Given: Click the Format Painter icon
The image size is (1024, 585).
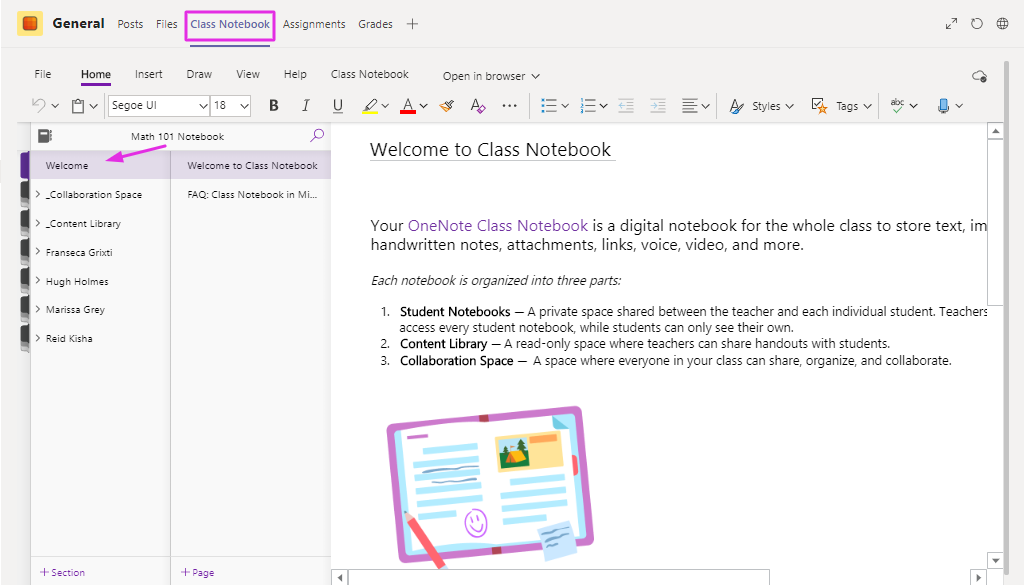Looking at the screenshot, I should point(447,105).
